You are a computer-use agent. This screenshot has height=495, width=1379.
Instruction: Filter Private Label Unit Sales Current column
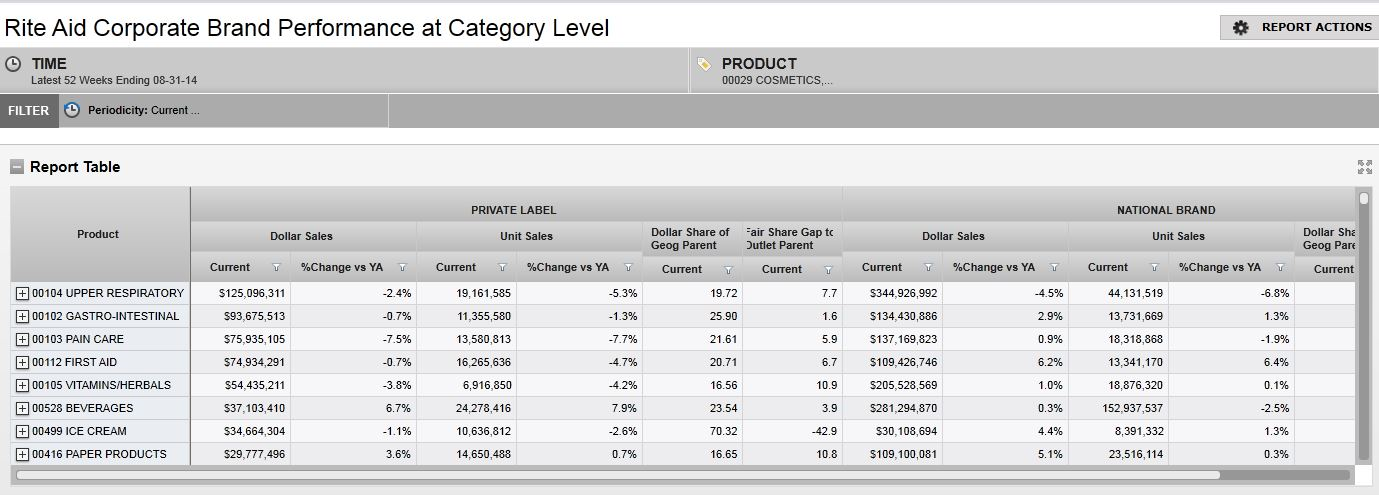pyautogui.click(x=502, y=268)
